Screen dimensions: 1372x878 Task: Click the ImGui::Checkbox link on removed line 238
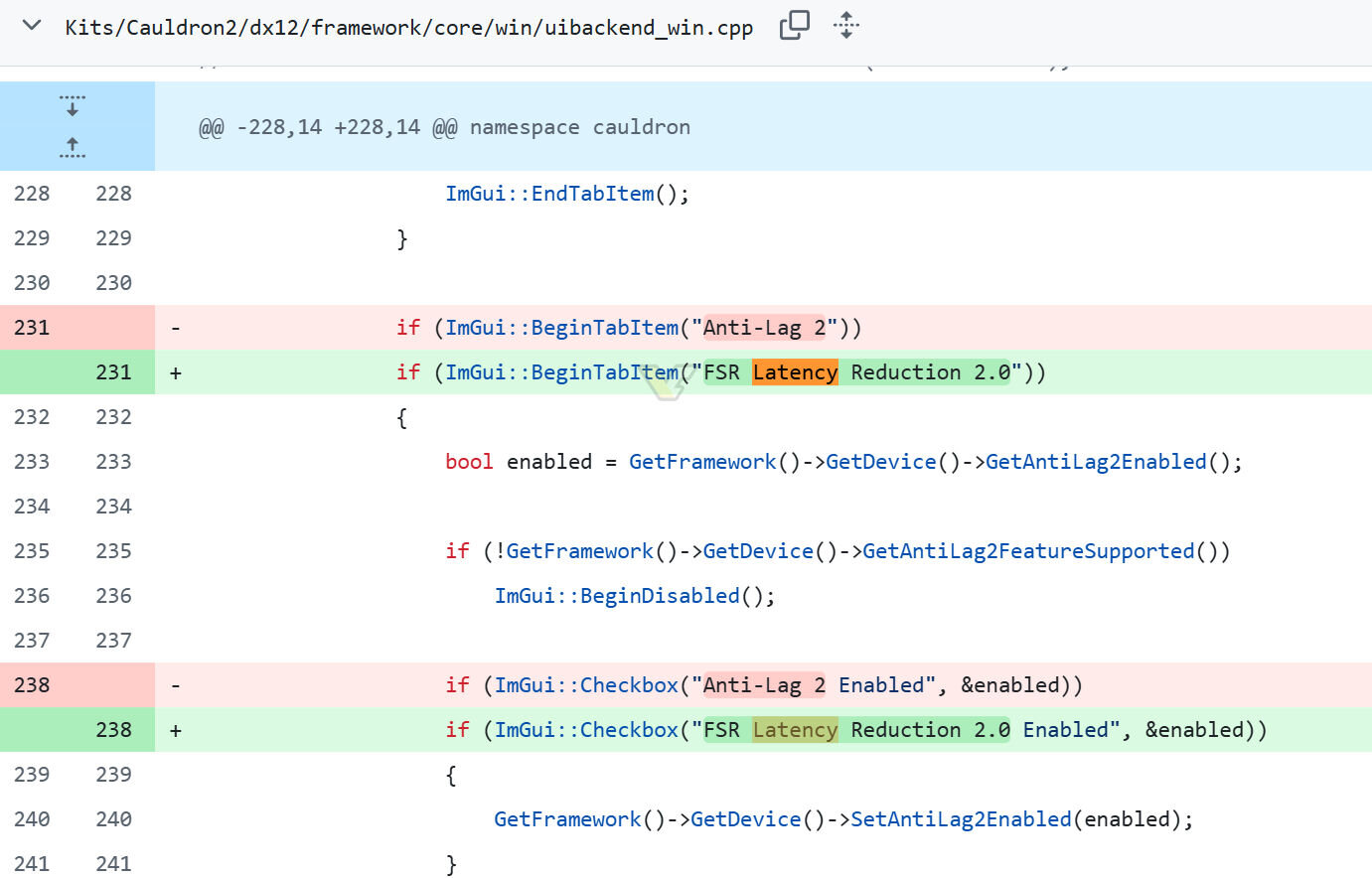click(x=585, y=684)
